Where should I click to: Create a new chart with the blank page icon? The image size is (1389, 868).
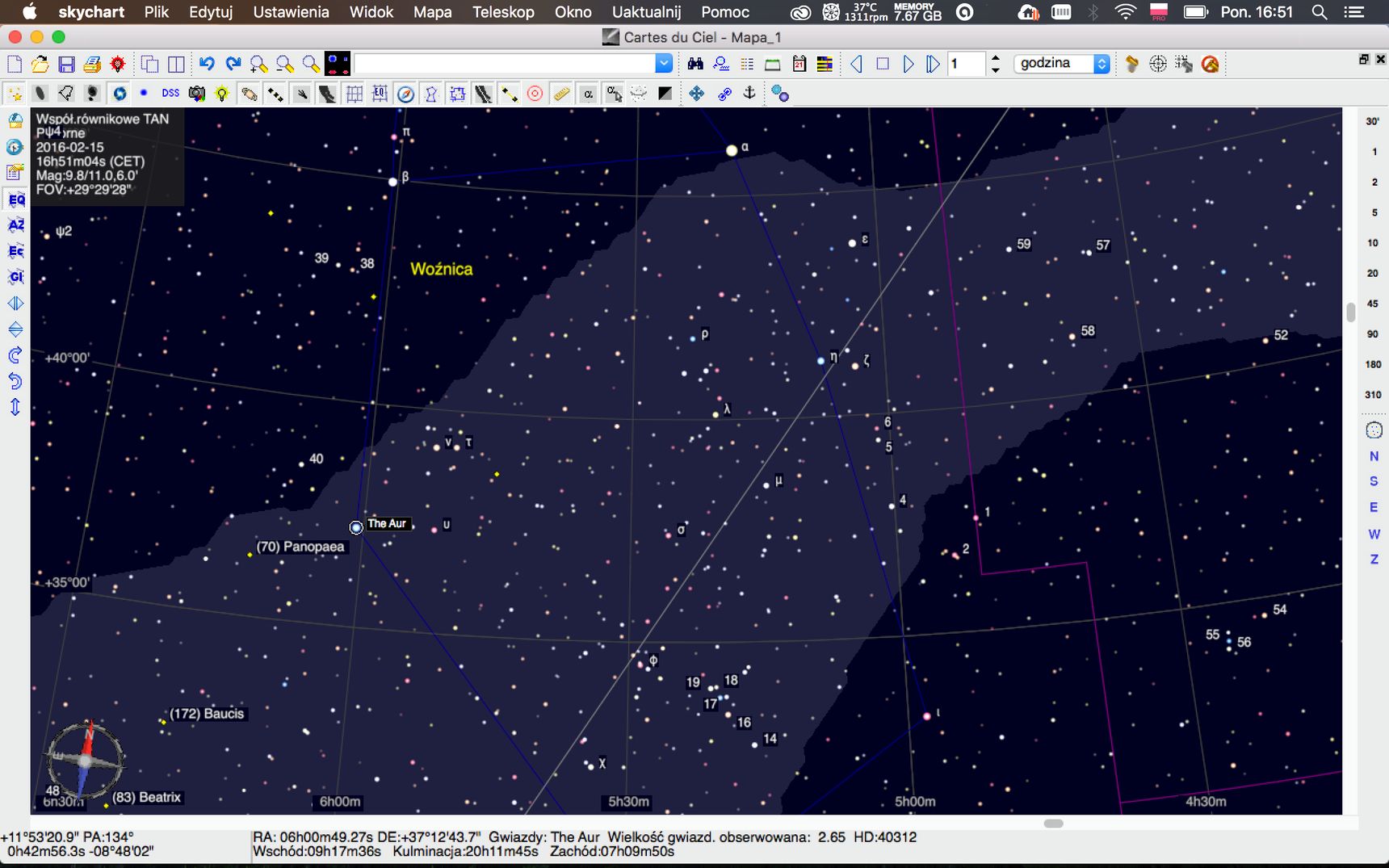[15, 64]
